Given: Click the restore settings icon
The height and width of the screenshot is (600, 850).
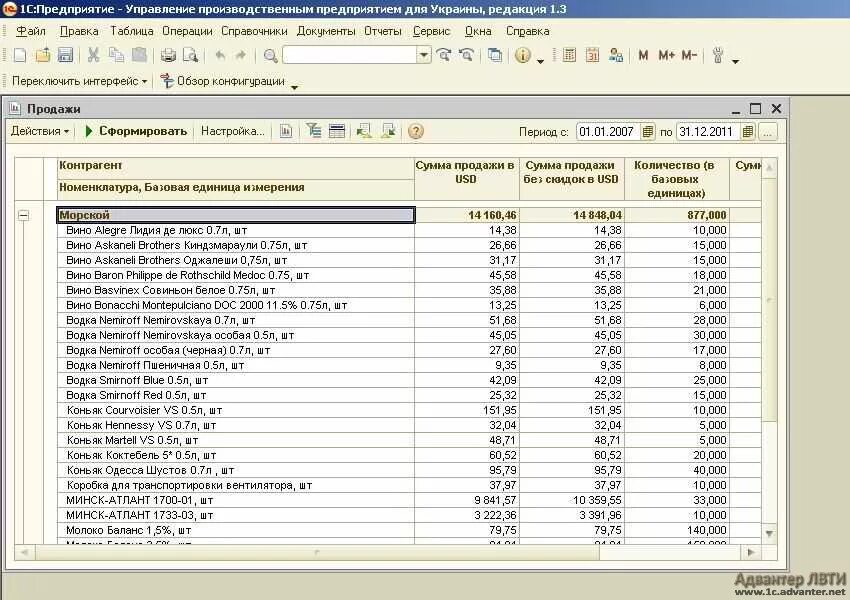Looking at the screenshot, I should click(x=364, y=131).
